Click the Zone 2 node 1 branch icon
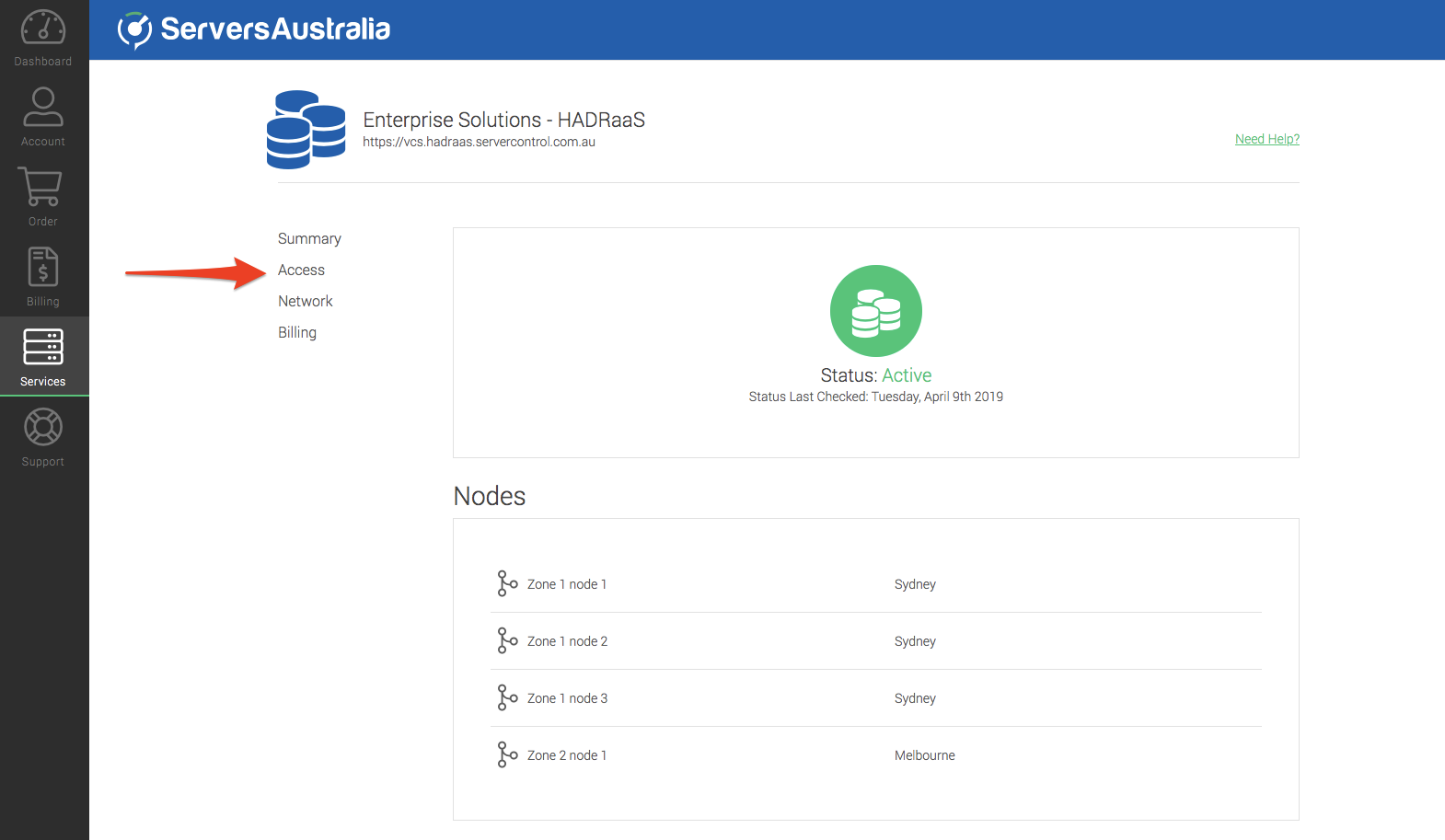Screen dimensions: 1445x840 click(x=507, y=754)
